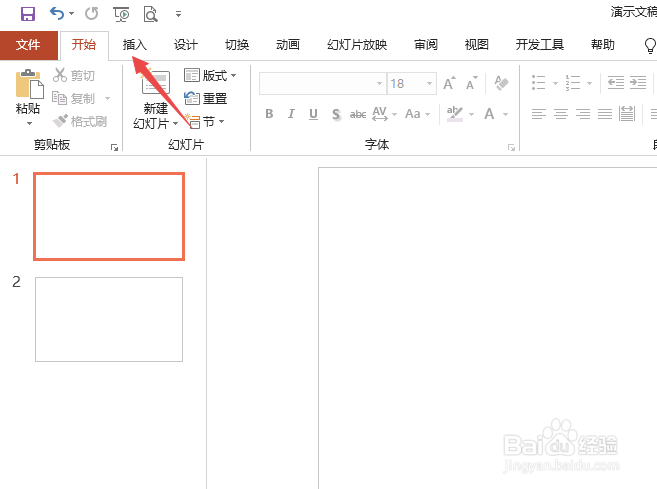657x489 pixels.
Task: Click the 新建幻灯片 (New Slide) button
Action: click(x=156, y=101)
